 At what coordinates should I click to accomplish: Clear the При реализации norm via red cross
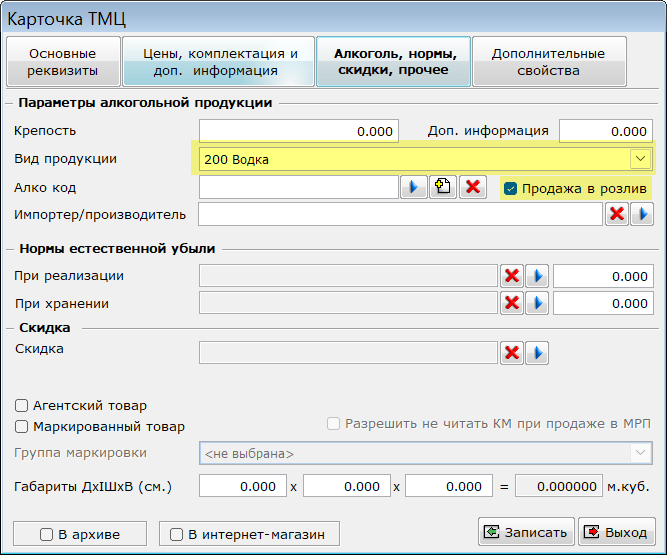click(x=512, y=276)
